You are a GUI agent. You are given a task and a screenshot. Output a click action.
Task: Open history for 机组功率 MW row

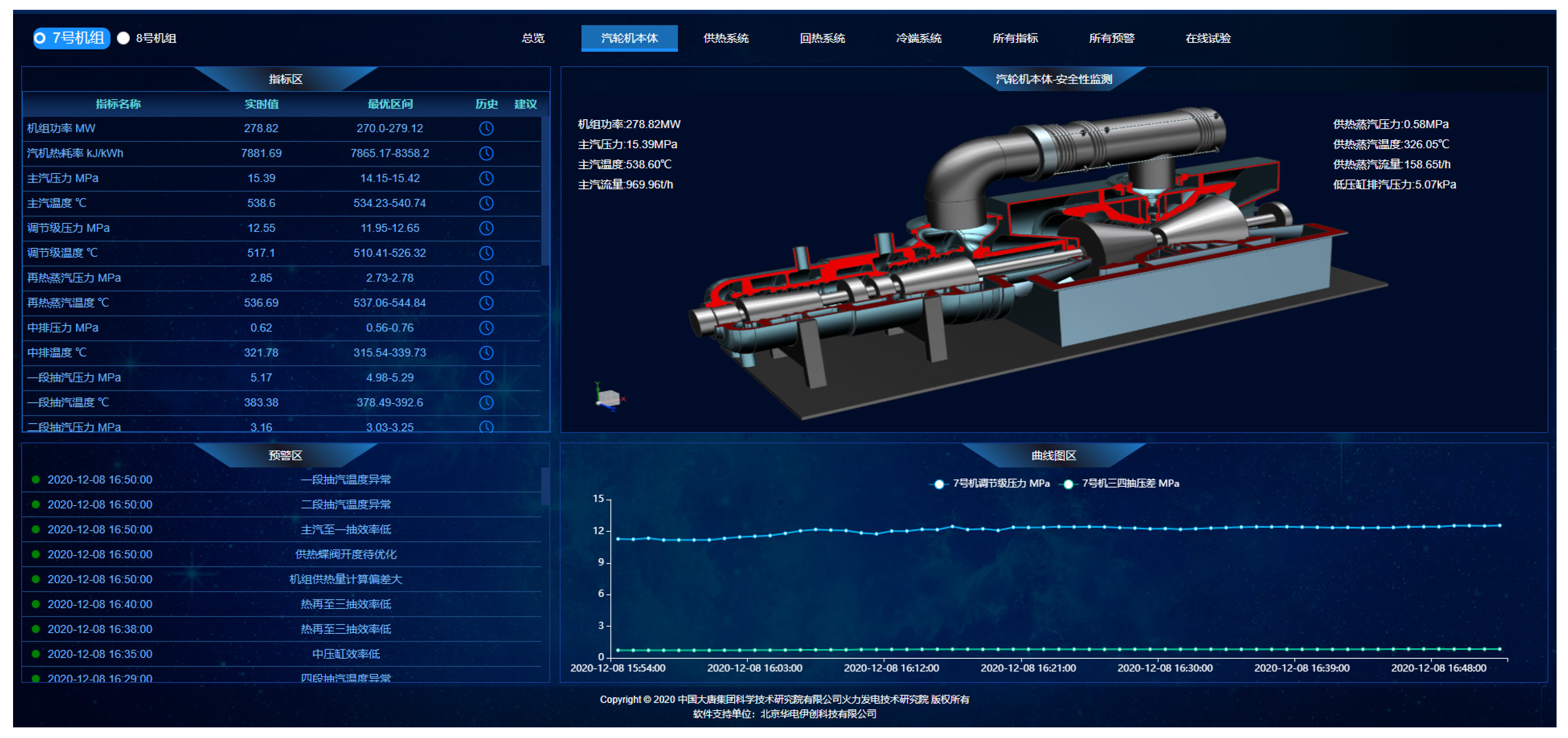[x=486, y=129]
